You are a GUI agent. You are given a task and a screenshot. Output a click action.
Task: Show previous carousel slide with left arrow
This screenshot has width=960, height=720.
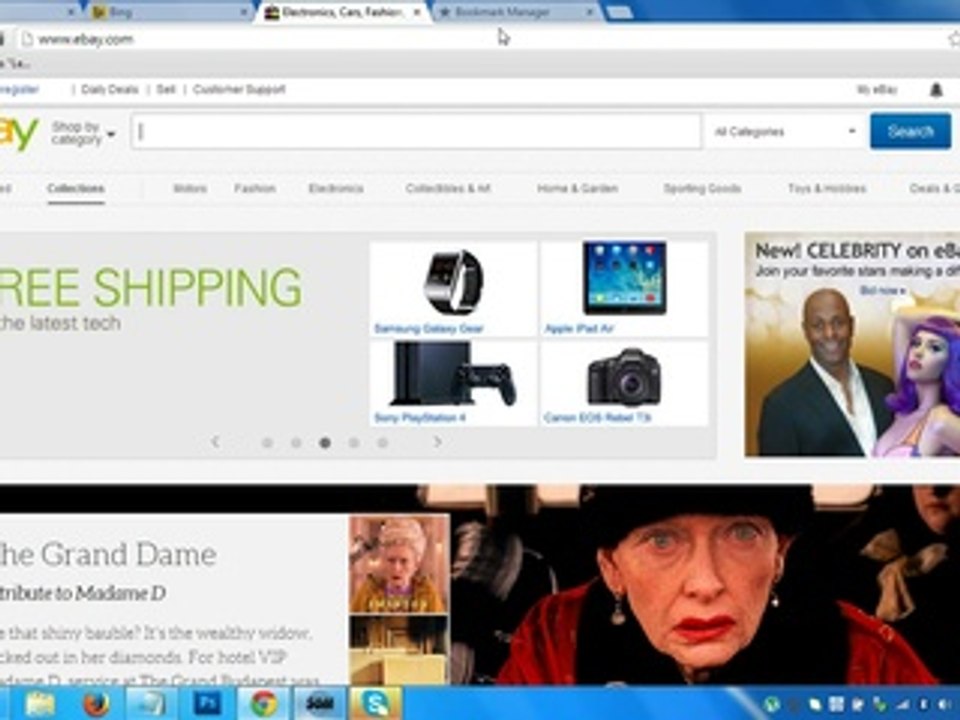(215, 441)
